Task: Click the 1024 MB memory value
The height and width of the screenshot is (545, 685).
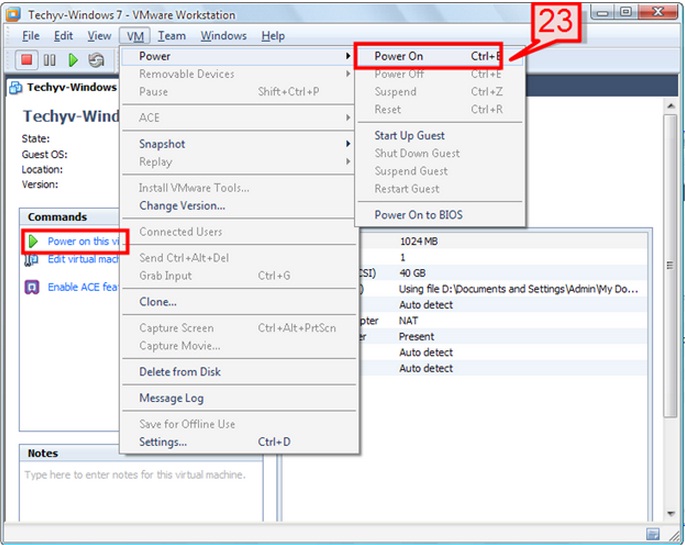Action: pos(419,241)
